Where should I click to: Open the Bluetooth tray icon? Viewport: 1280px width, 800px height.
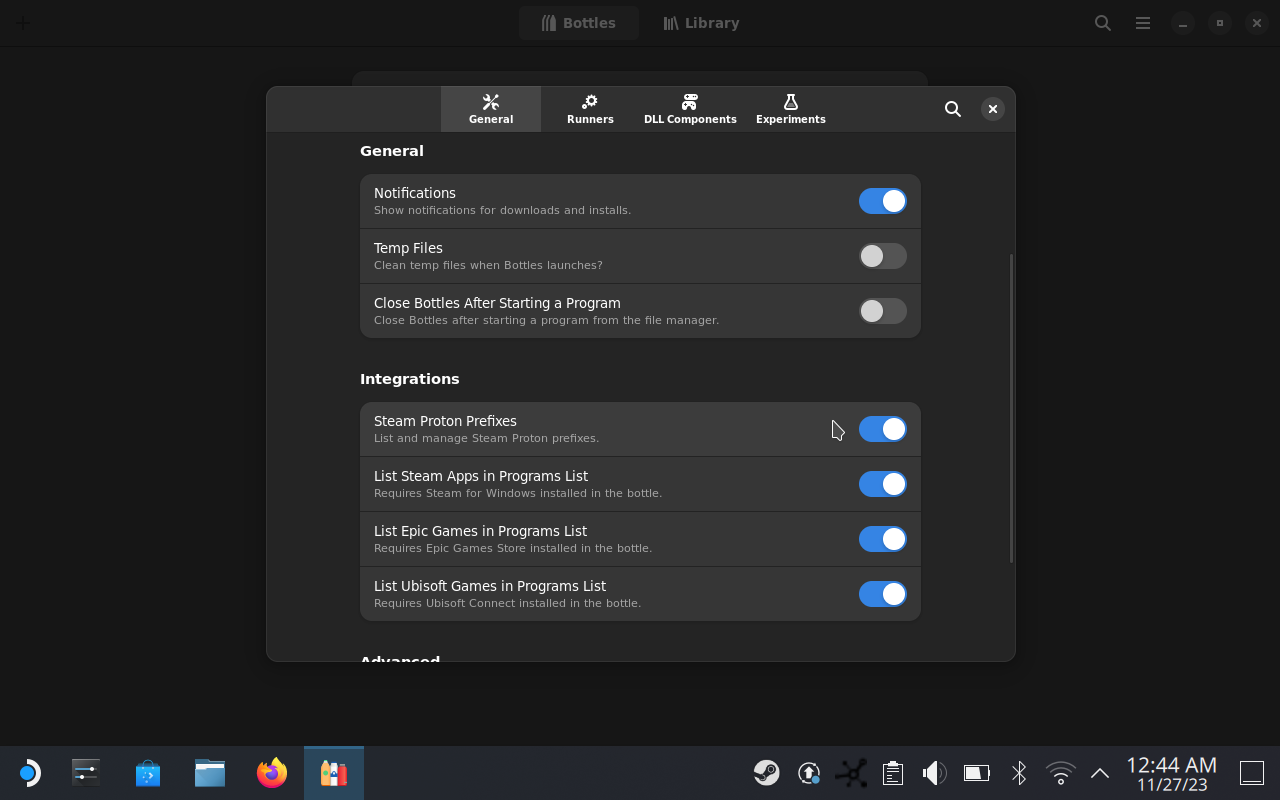[x=1018, y=773]
